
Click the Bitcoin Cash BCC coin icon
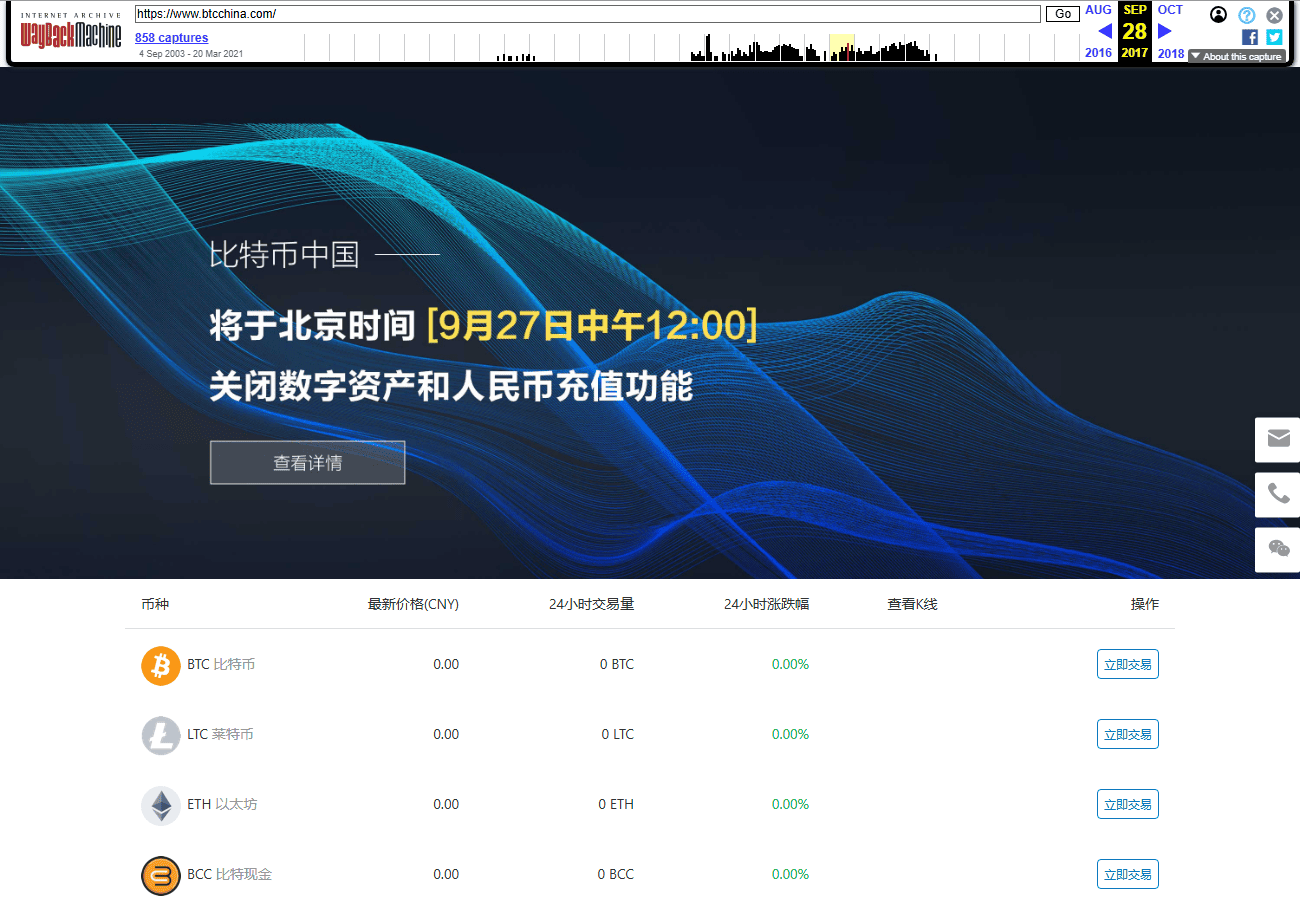[x=161, y=875]
